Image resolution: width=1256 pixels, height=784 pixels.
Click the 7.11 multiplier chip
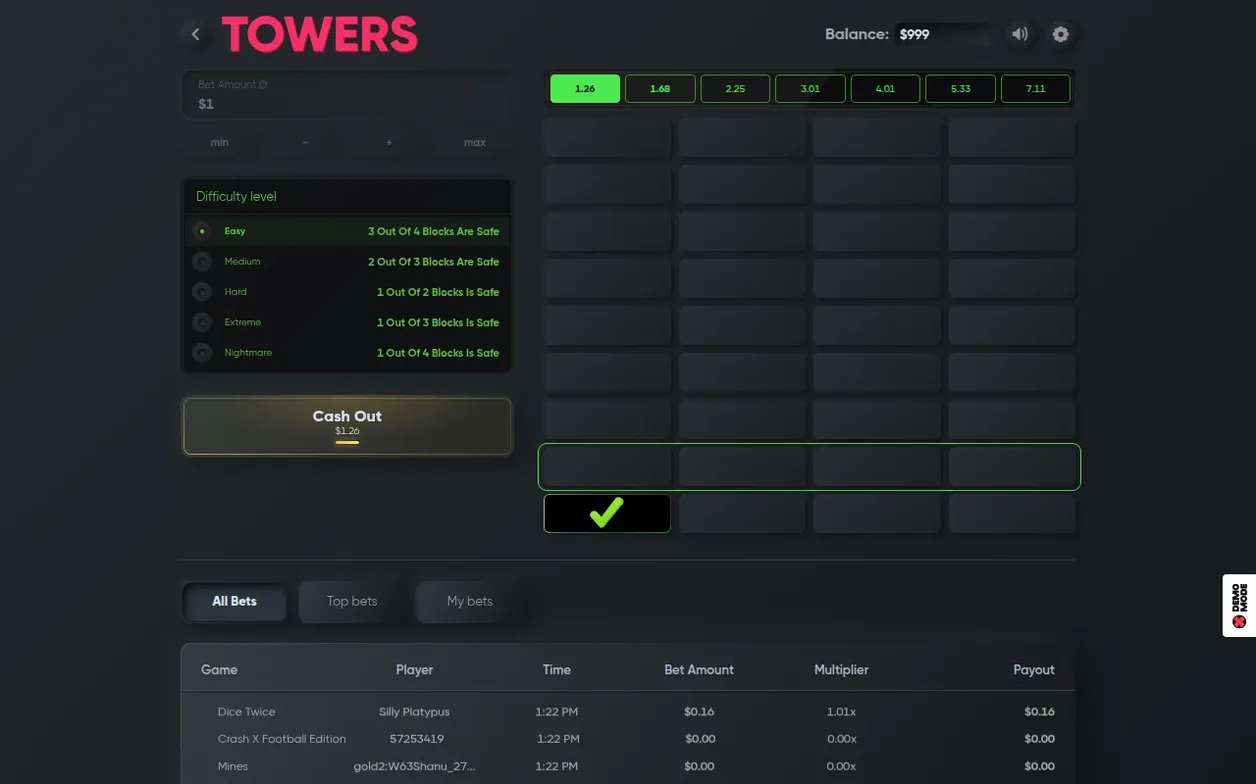tap(1035, 89)
